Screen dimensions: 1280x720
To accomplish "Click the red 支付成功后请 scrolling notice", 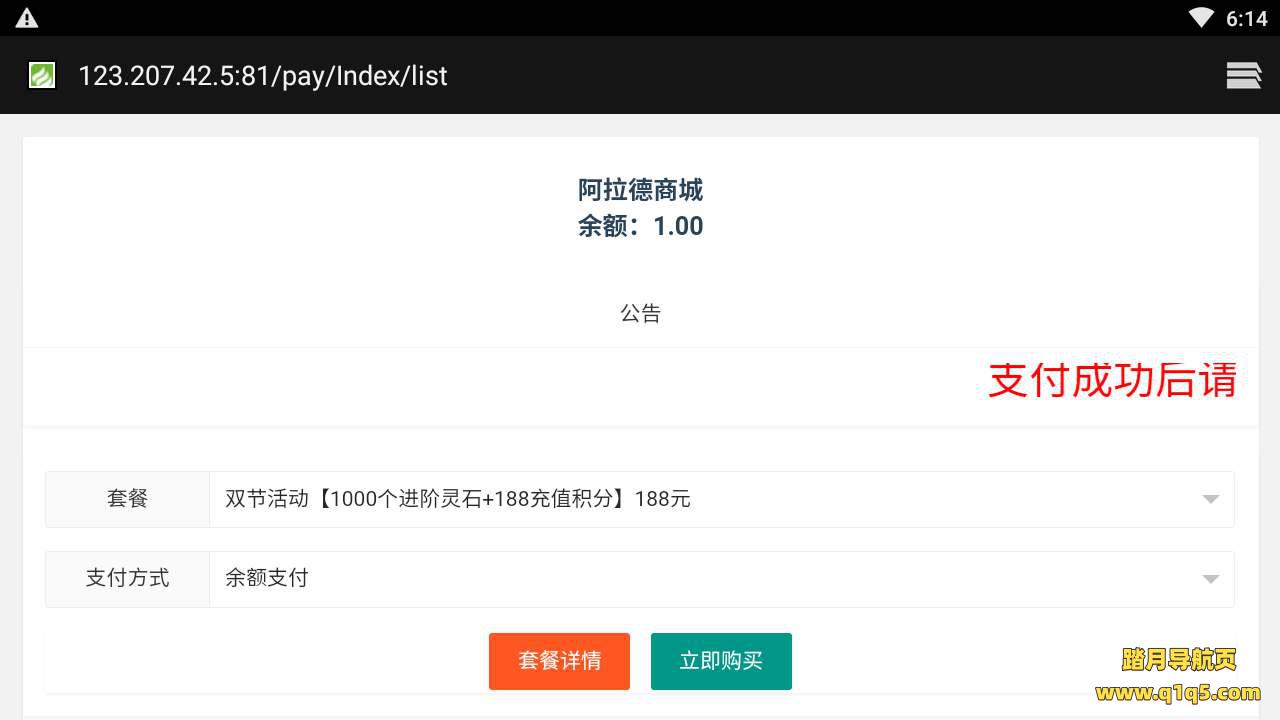I will (1112, 381).
